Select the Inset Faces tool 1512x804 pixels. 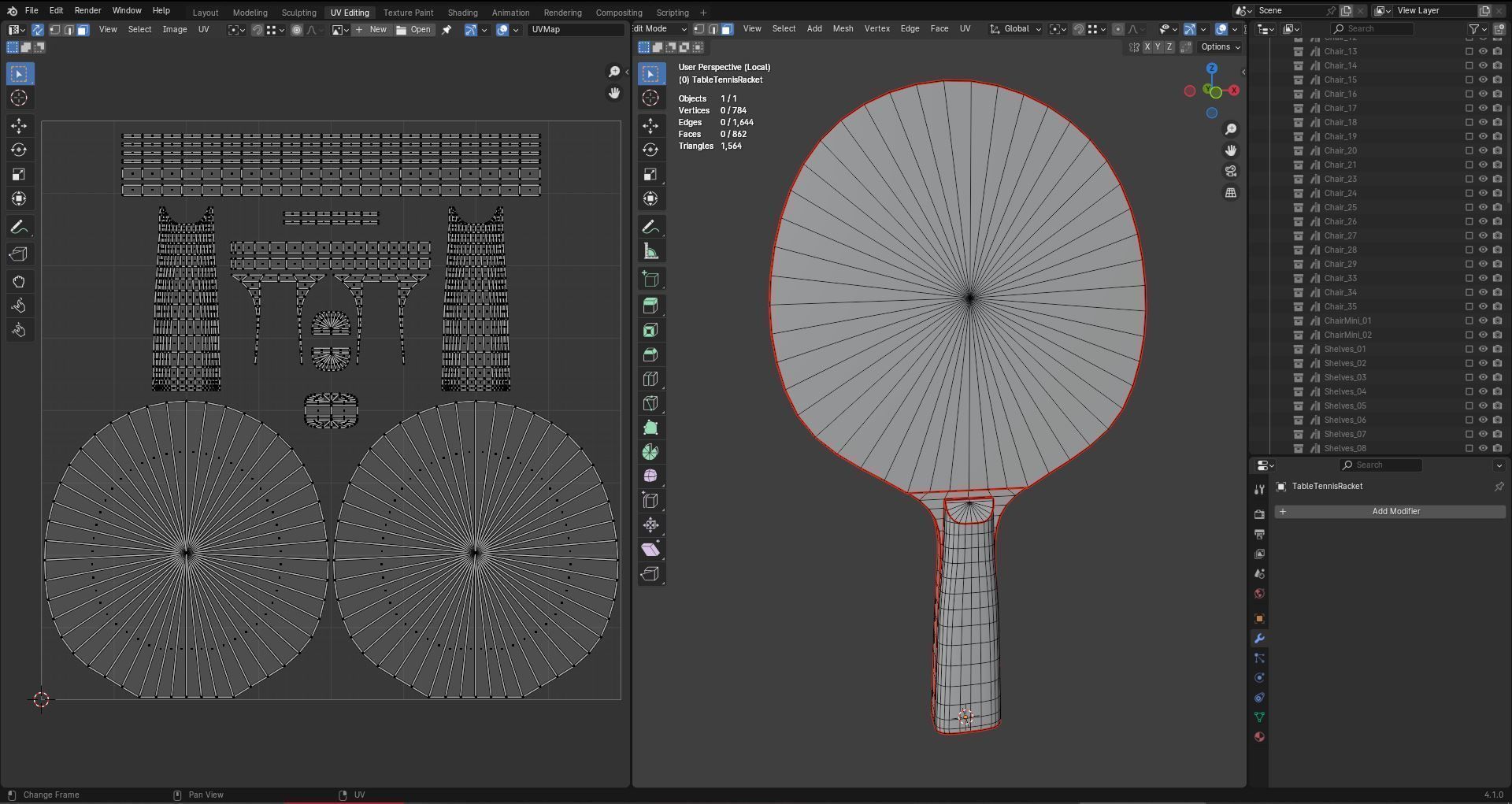650,330
